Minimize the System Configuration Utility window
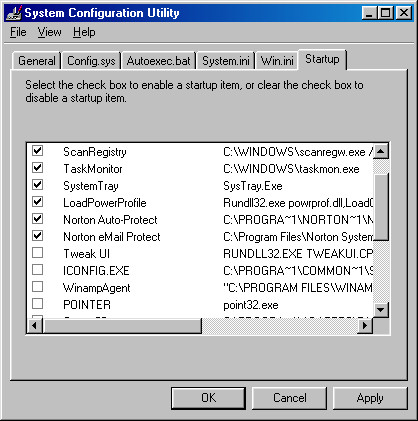The image size is (418, 421). [369, 13]
